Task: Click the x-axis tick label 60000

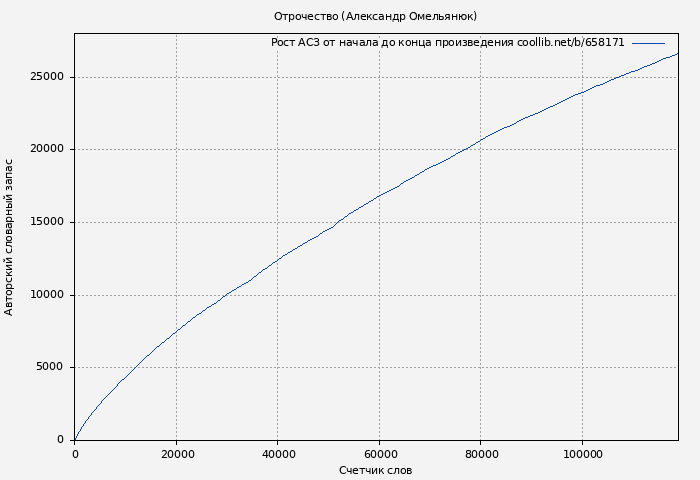Action: click(379, 454)
